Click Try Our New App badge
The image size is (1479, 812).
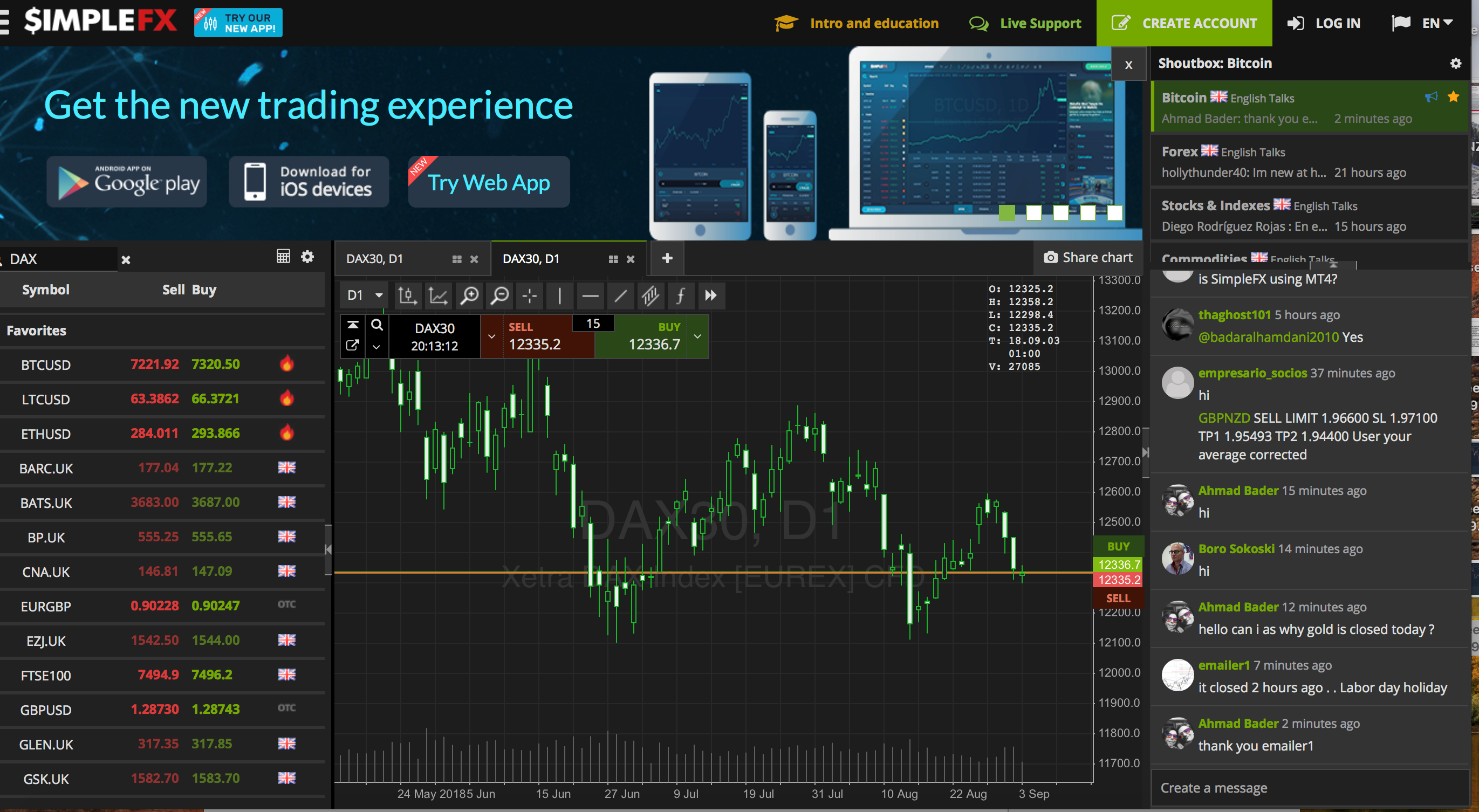pos(238,23)
